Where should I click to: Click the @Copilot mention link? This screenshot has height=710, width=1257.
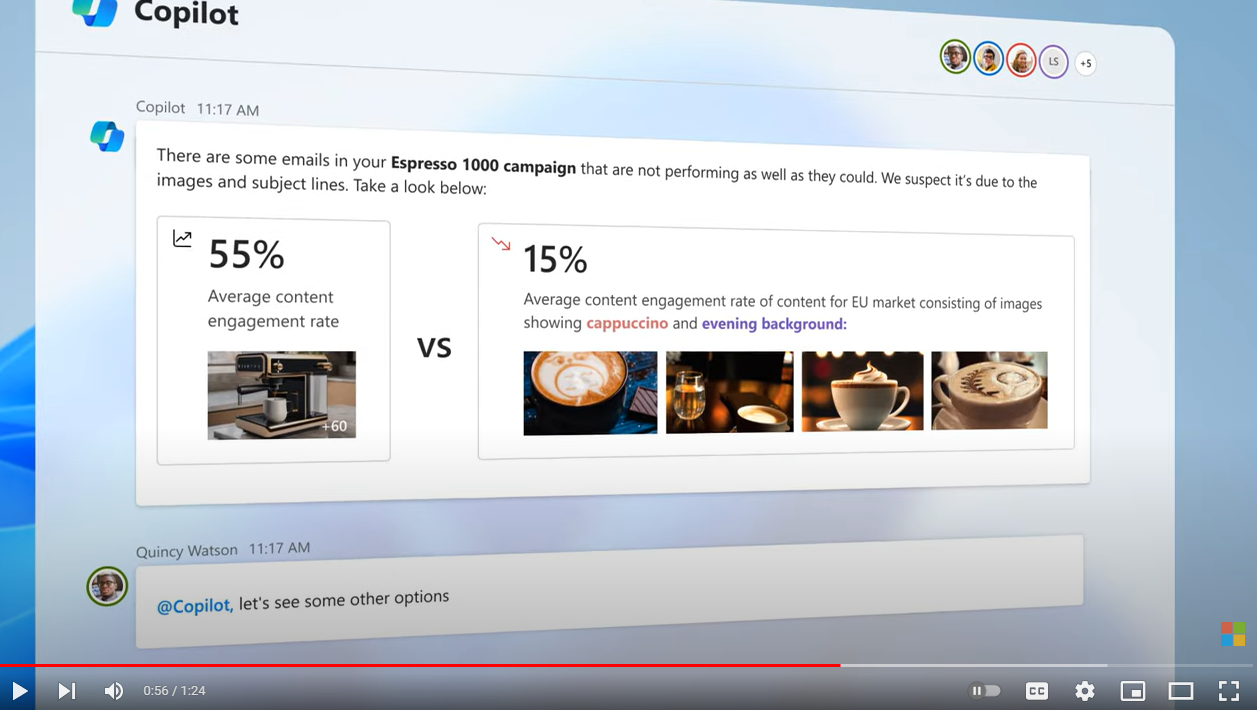click(x=195, y=605)
